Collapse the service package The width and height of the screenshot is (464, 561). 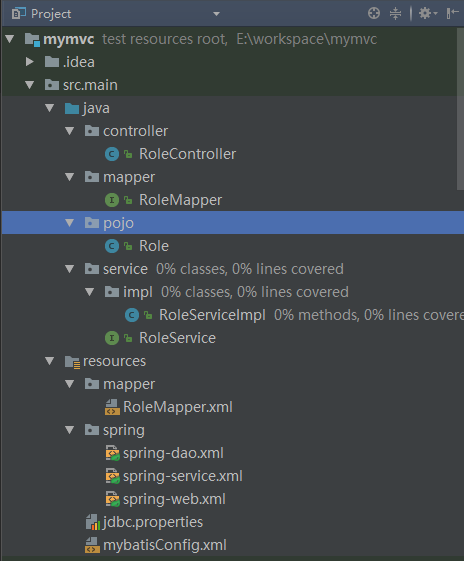[70, 269]
